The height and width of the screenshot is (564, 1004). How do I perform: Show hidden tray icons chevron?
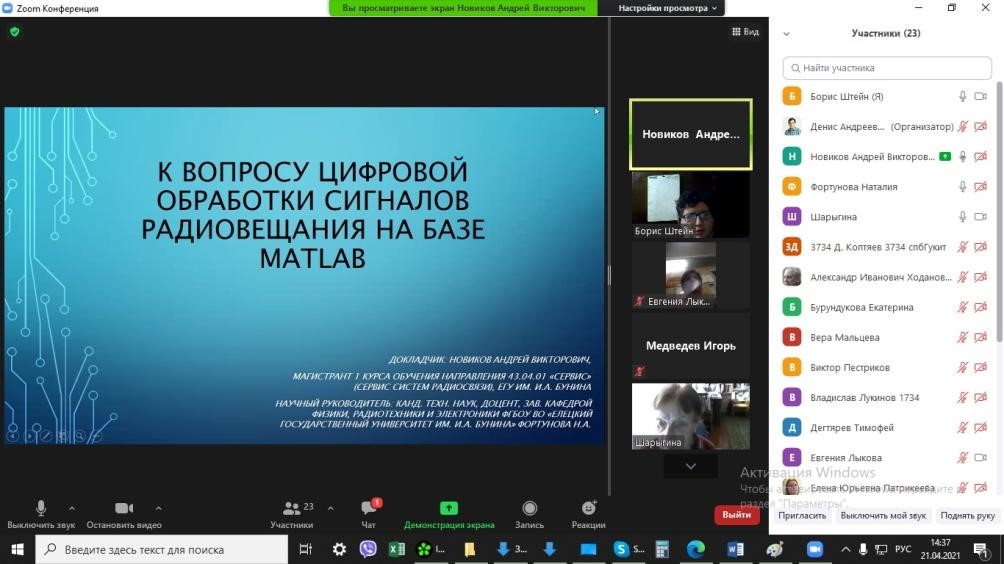pos(846,549)
